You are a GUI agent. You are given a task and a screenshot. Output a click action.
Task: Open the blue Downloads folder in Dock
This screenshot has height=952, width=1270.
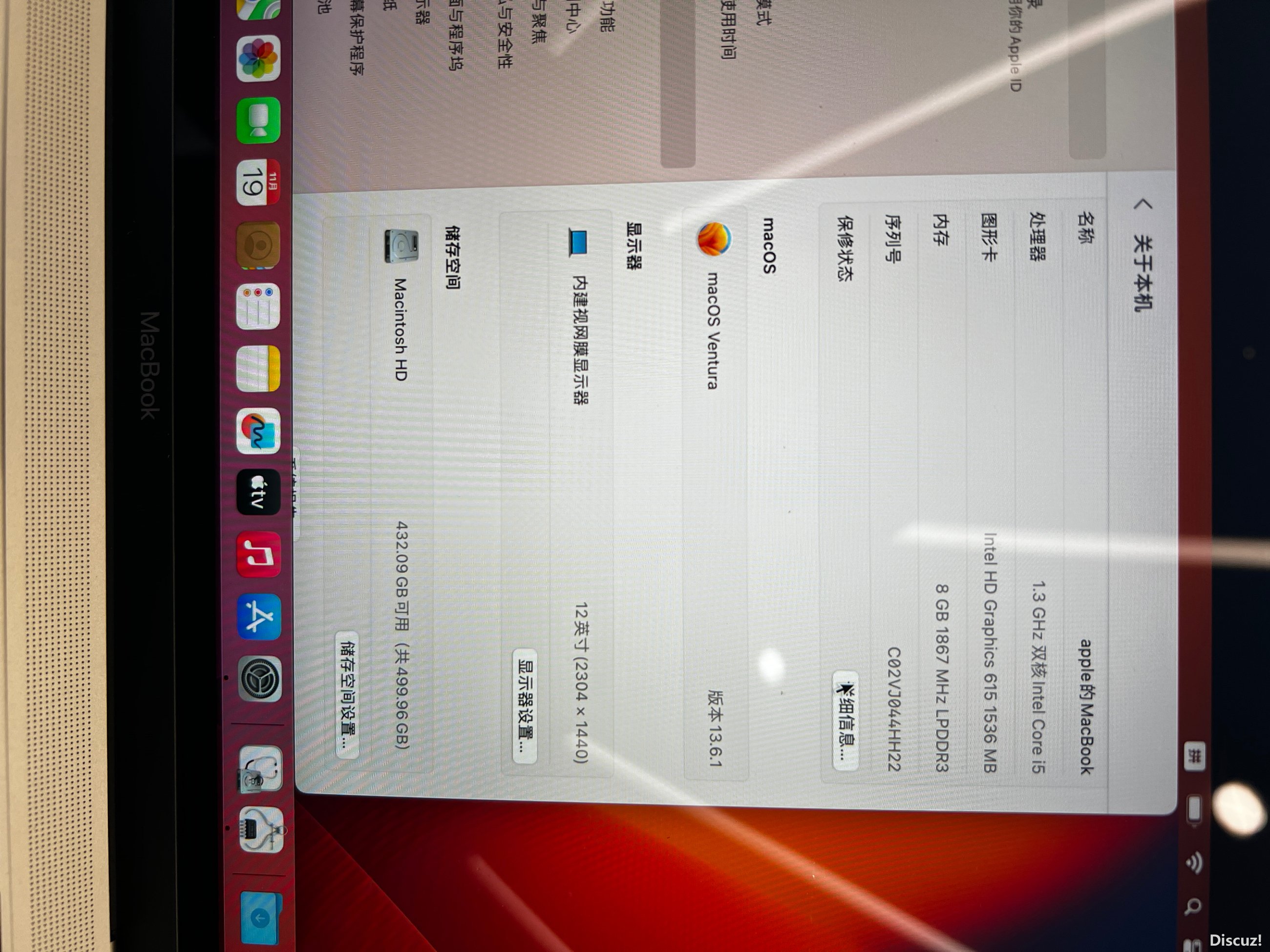(261, 919)
